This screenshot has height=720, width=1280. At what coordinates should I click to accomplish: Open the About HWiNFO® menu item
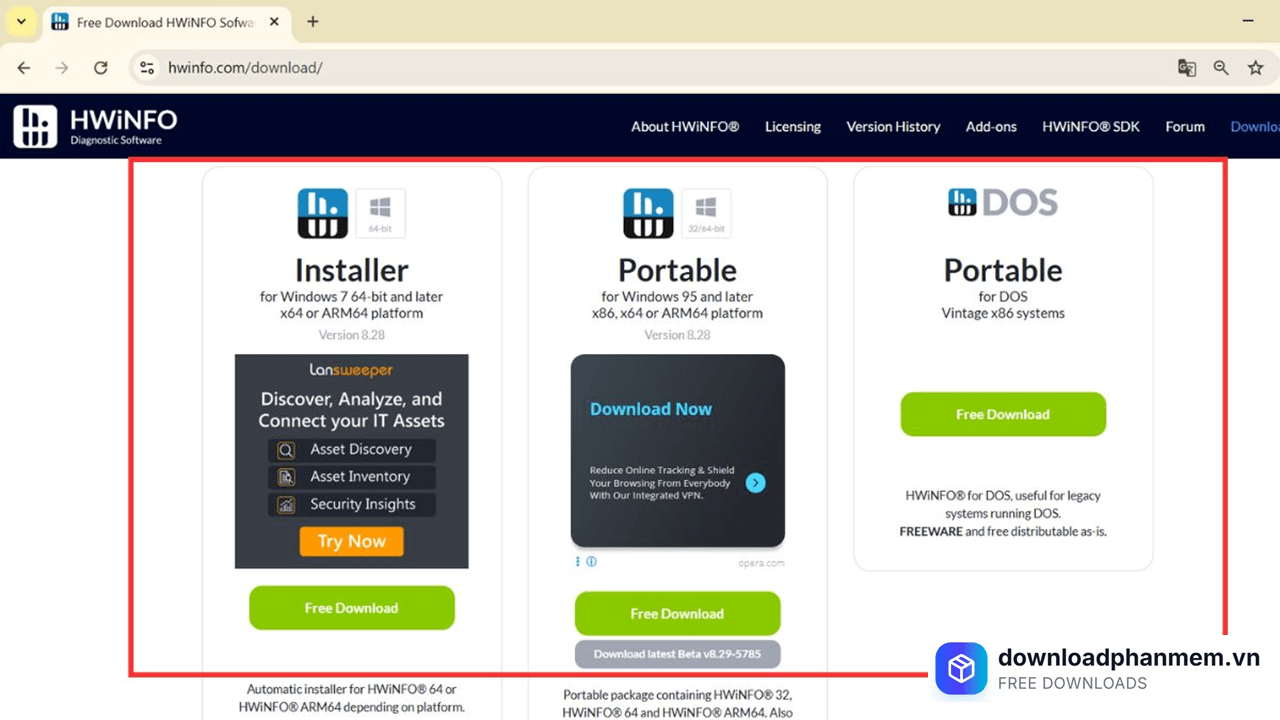(x=684, y=127)
